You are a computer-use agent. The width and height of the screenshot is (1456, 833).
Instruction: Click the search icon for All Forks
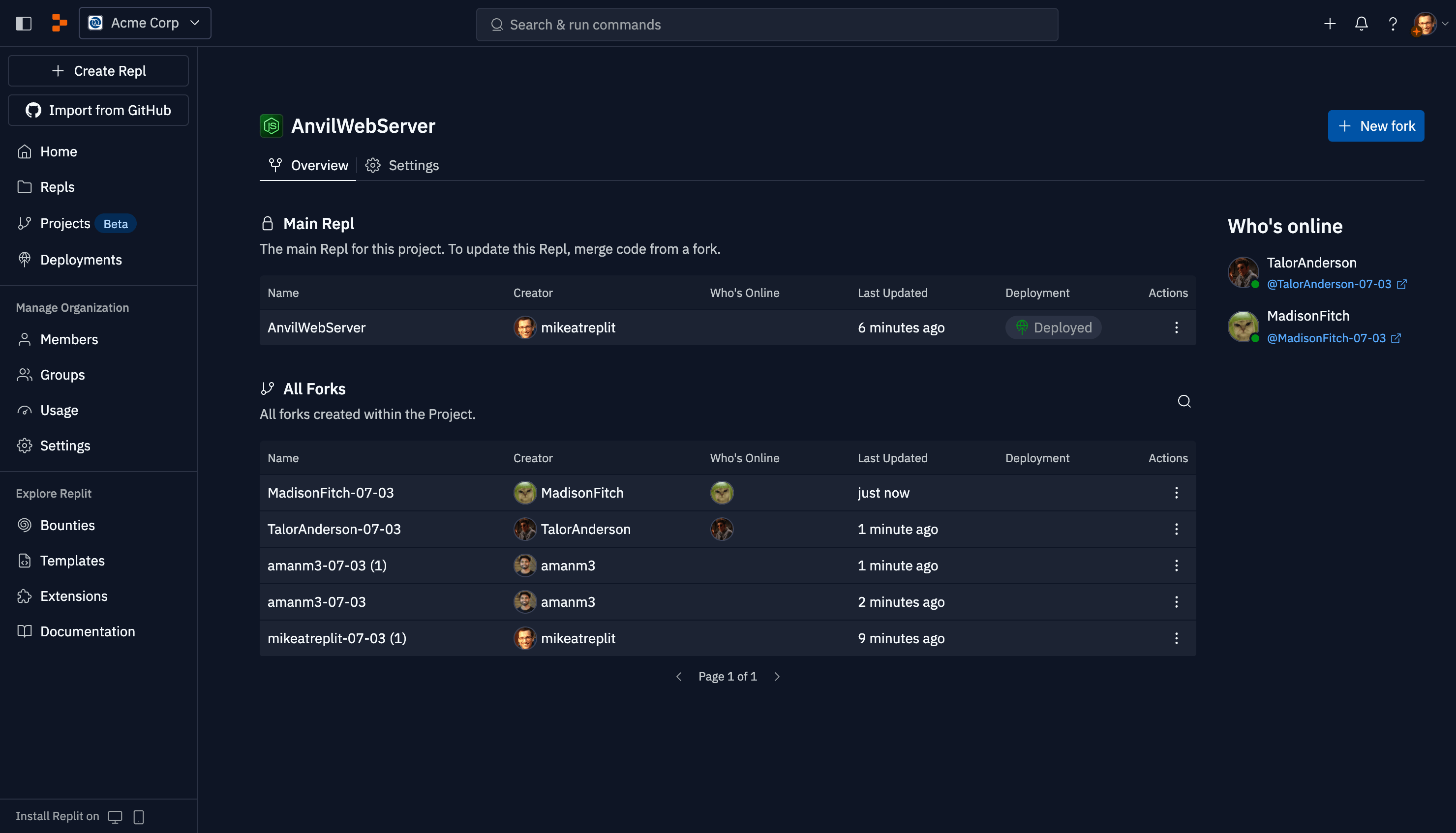(1183, 401)
